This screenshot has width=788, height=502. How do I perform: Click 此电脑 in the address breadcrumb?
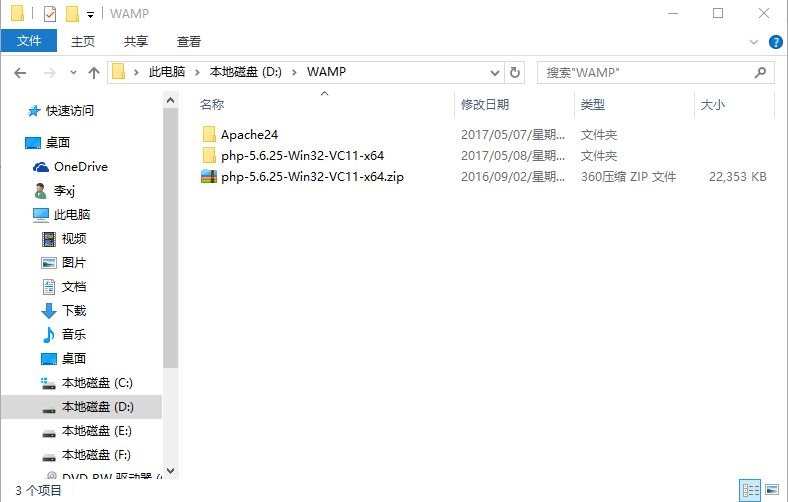coord(167,72)
